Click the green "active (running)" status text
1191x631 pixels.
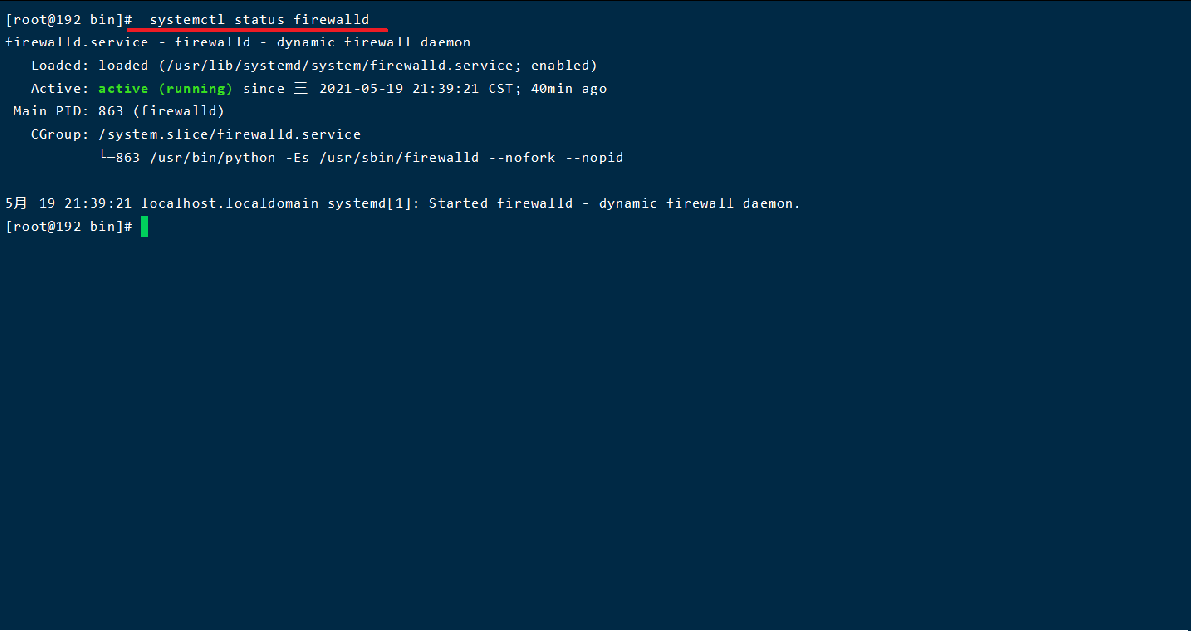165,89
